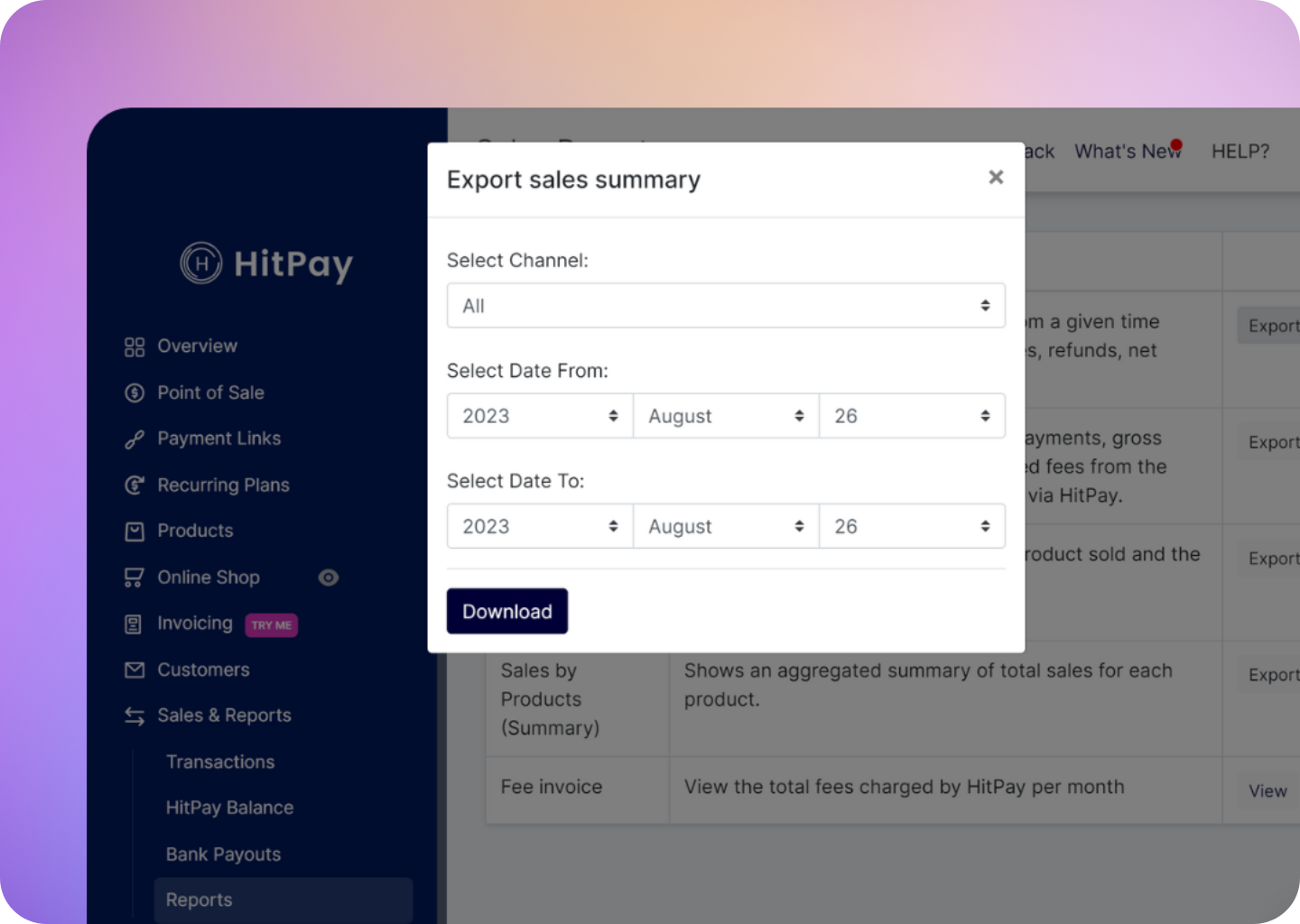Open the Date To month dropdown
This screenshot has width=1300, height=924.
point(726,526)
